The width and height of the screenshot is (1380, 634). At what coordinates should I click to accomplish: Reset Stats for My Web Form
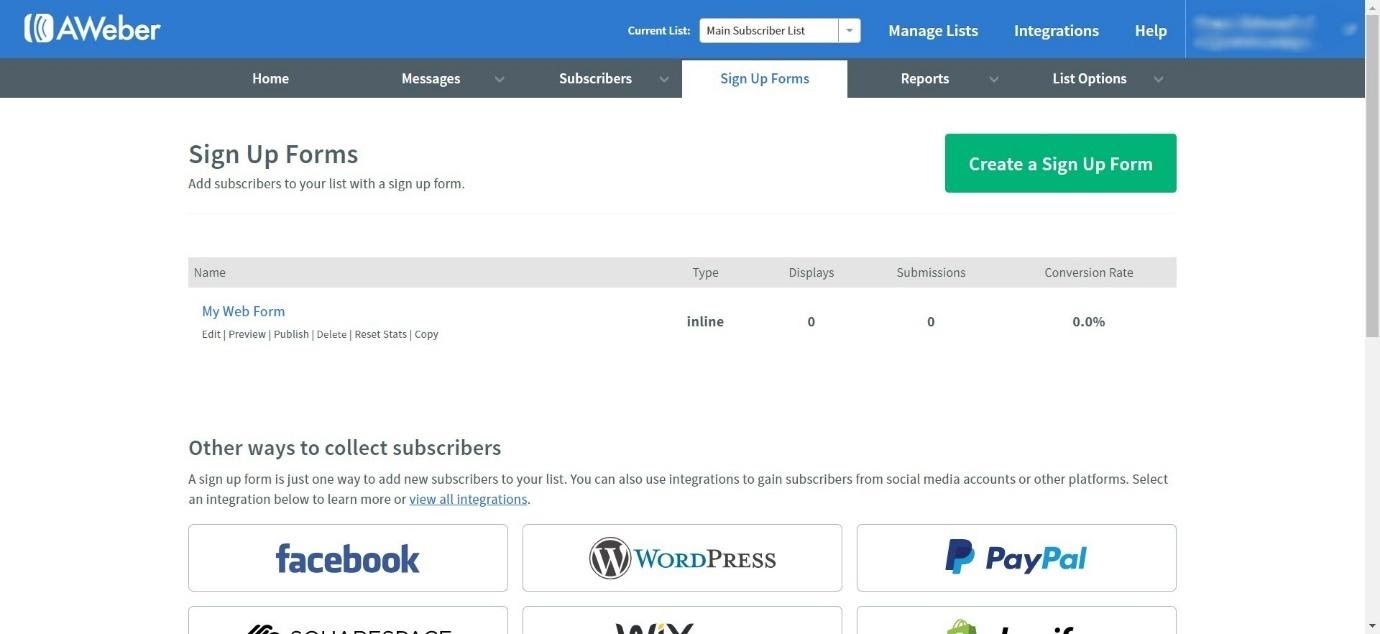coord(381,334)
